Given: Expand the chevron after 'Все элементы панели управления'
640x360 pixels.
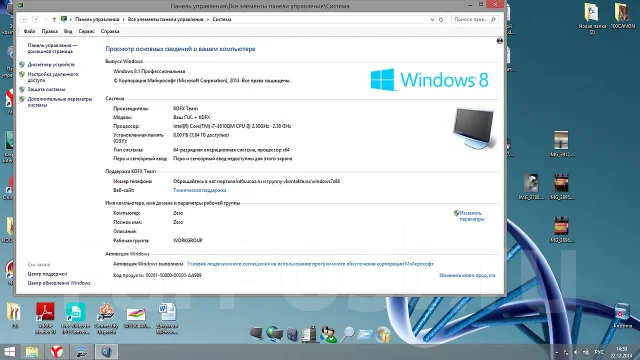Looking at the screenshot, I should [208, 19].
